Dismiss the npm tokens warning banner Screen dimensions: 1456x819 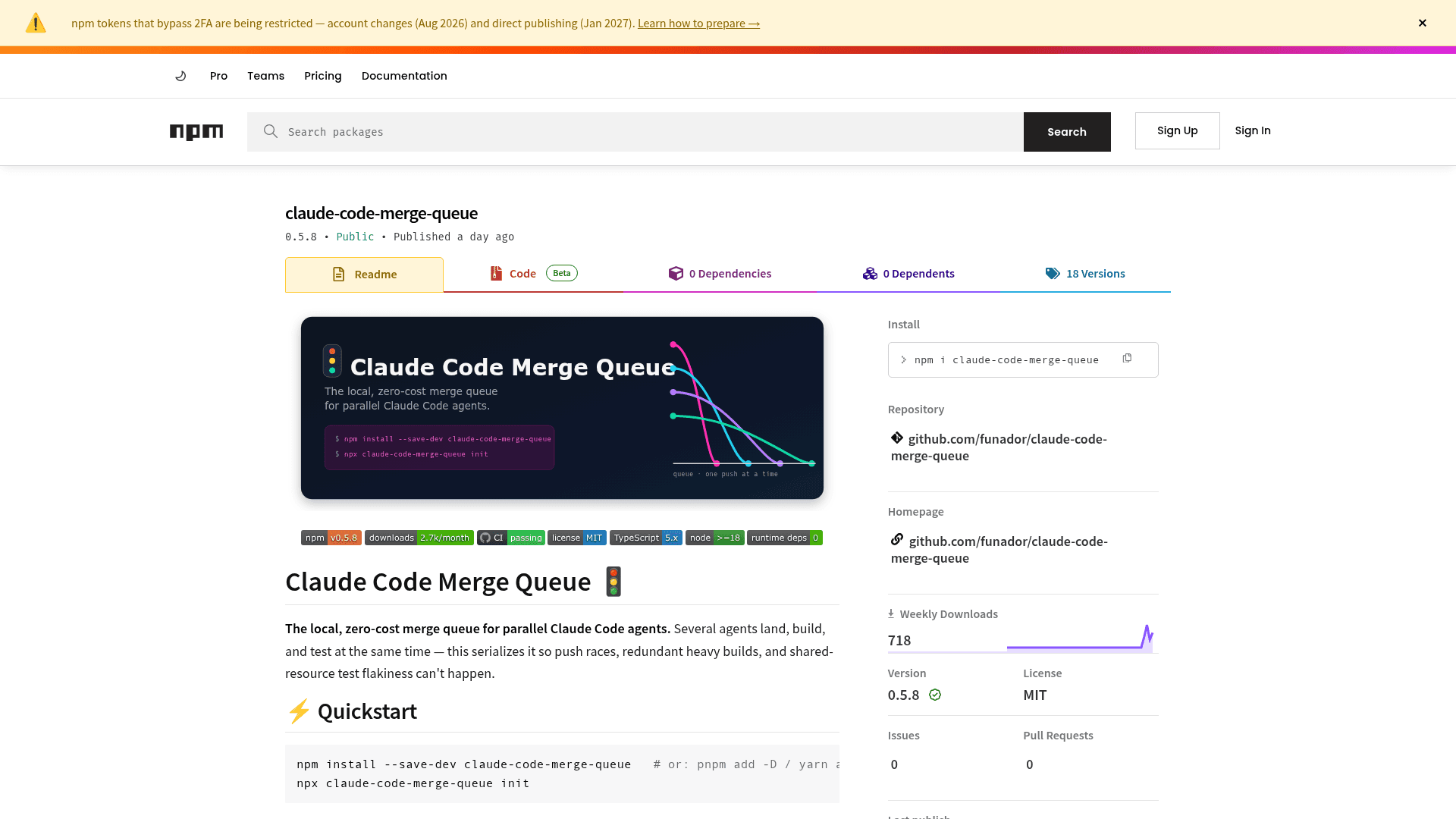pyautogui.click(x=1423, y=23)
